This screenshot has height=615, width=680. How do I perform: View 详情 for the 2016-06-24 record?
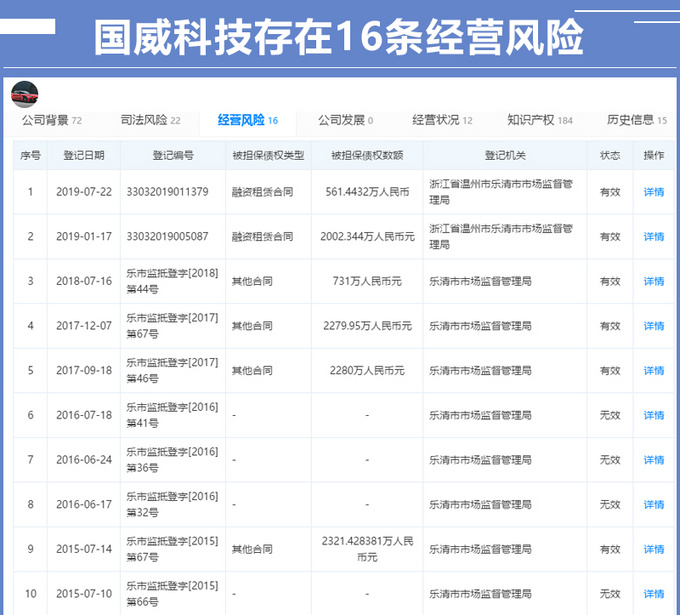tap(653, 460)
